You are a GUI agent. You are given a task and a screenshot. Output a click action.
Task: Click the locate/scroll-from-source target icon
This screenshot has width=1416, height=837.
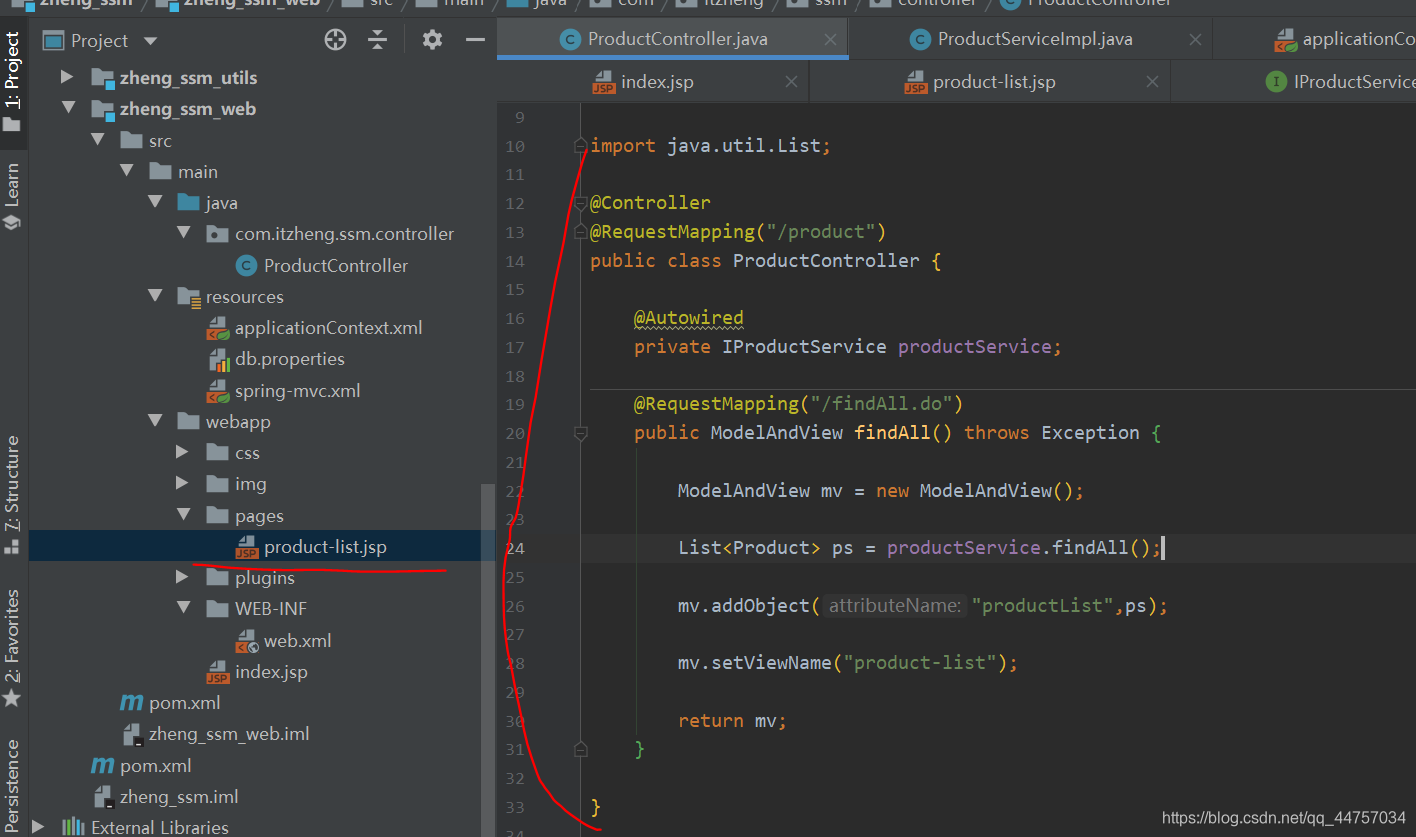(336, 40)
